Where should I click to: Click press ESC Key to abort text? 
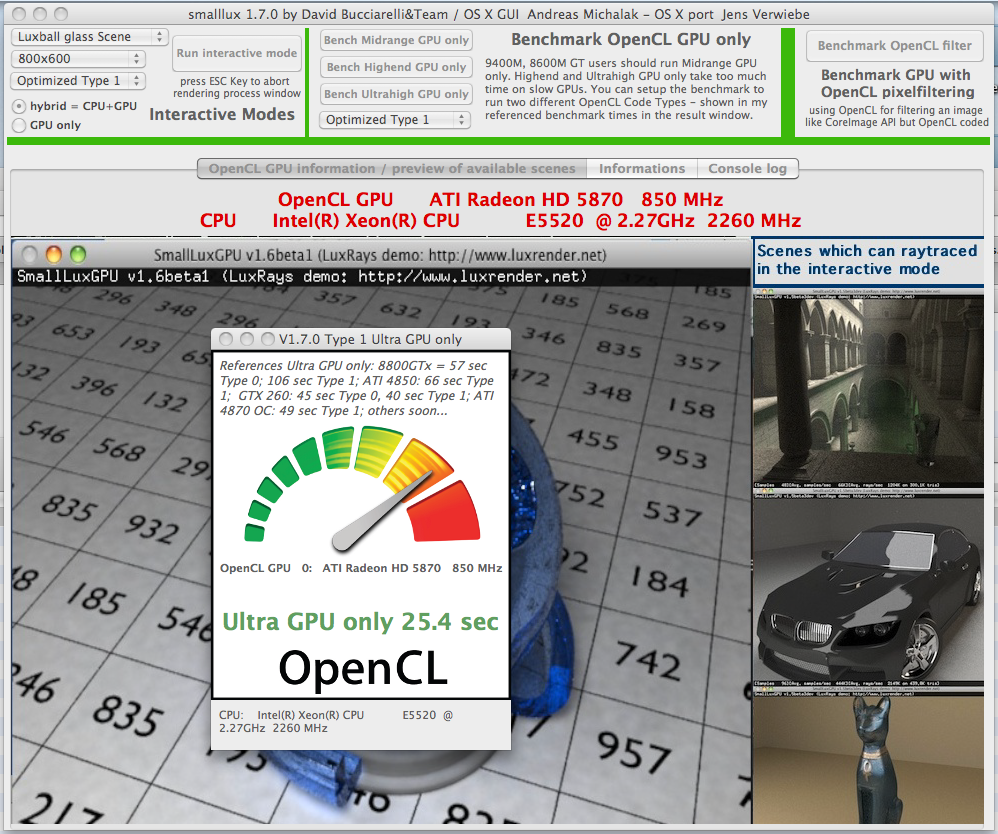pos(237,87)
